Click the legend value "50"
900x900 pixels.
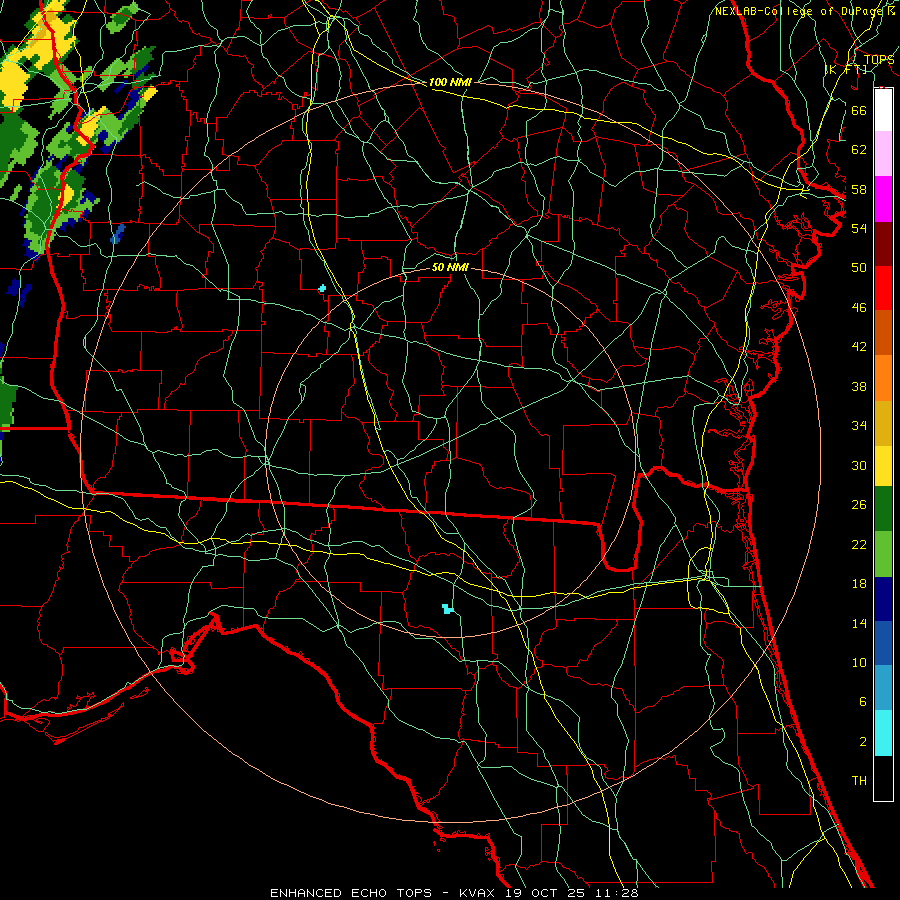(x=859, y=267)
